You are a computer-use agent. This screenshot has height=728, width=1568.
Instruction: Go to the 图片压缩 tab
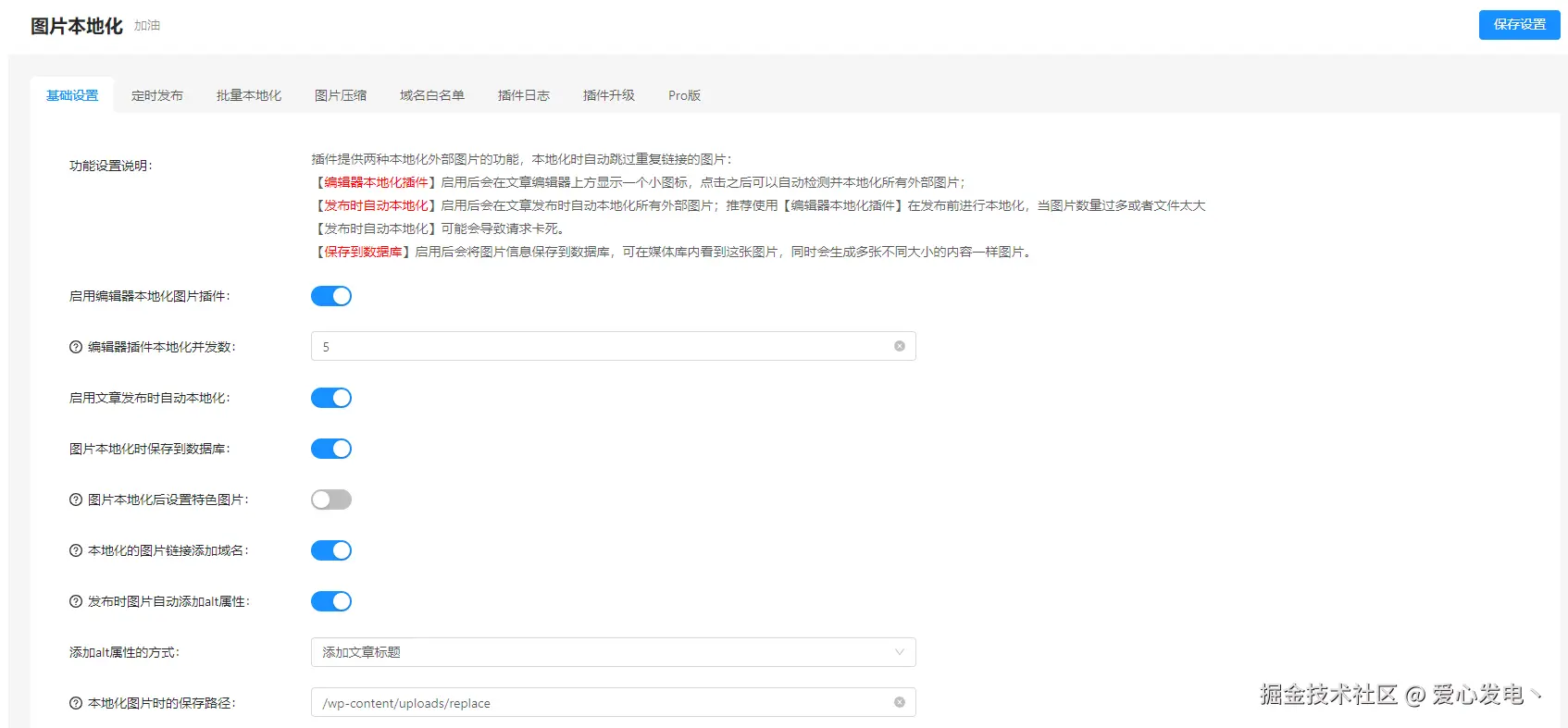[x=341, y=95]
